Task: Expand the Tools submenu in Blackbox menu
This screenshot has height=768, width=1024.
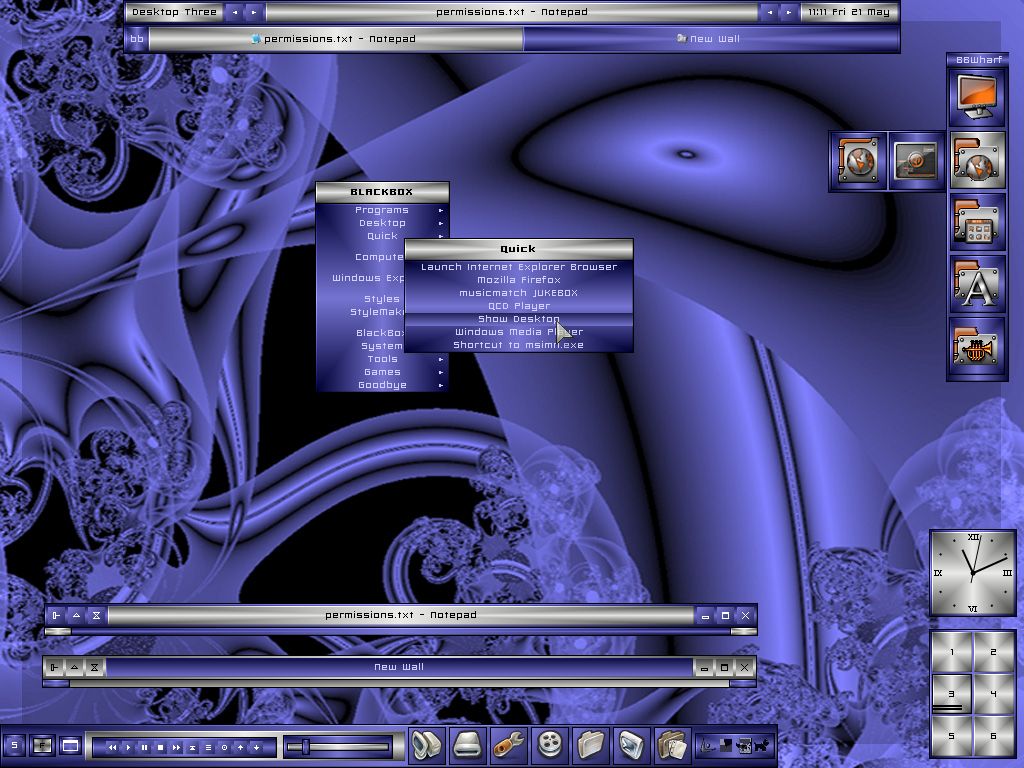Action: (x=383, y=359)
